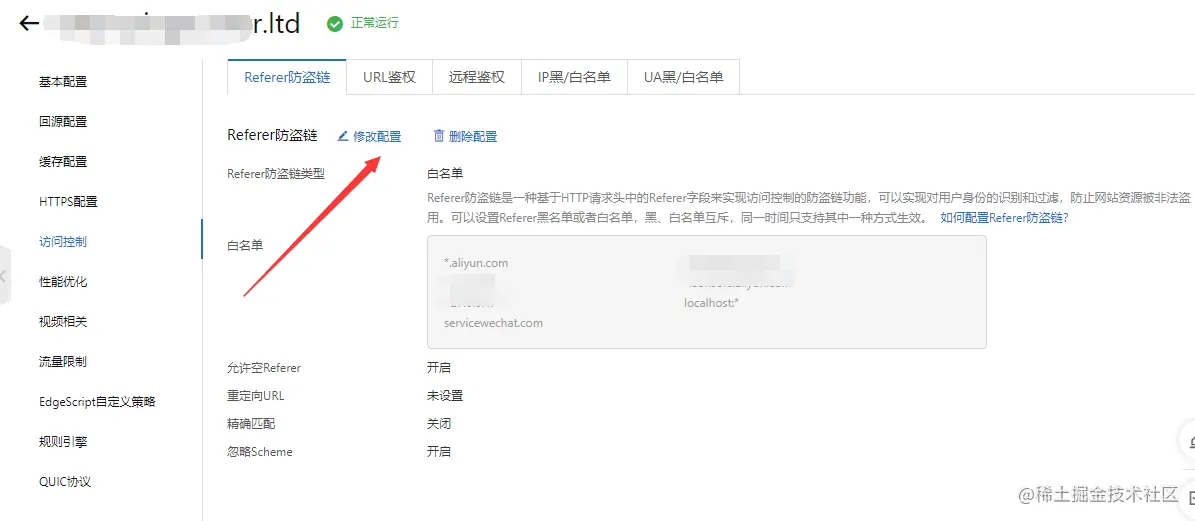Click the 白名单 type value
The height and width of the screenshot is (521, 1195).
(445, 173)
